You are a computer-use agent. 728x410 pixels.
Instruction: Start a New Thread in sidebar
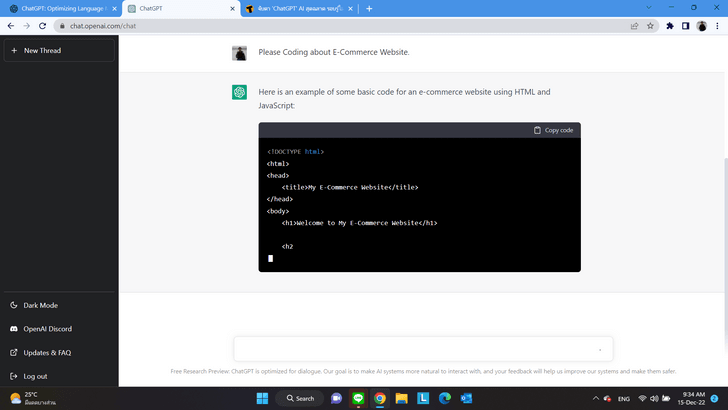pos(40,50)
